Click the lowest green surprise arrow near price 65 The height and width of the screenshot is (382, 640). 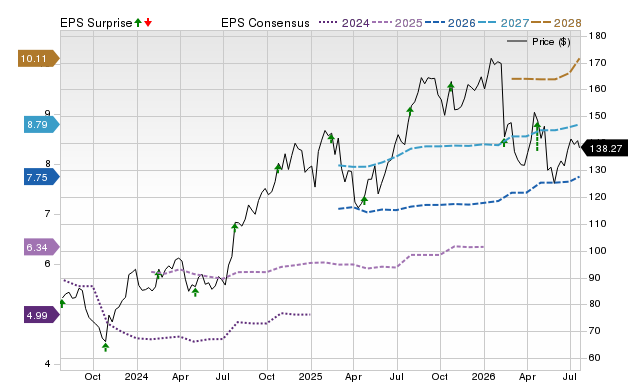(106, 347)
